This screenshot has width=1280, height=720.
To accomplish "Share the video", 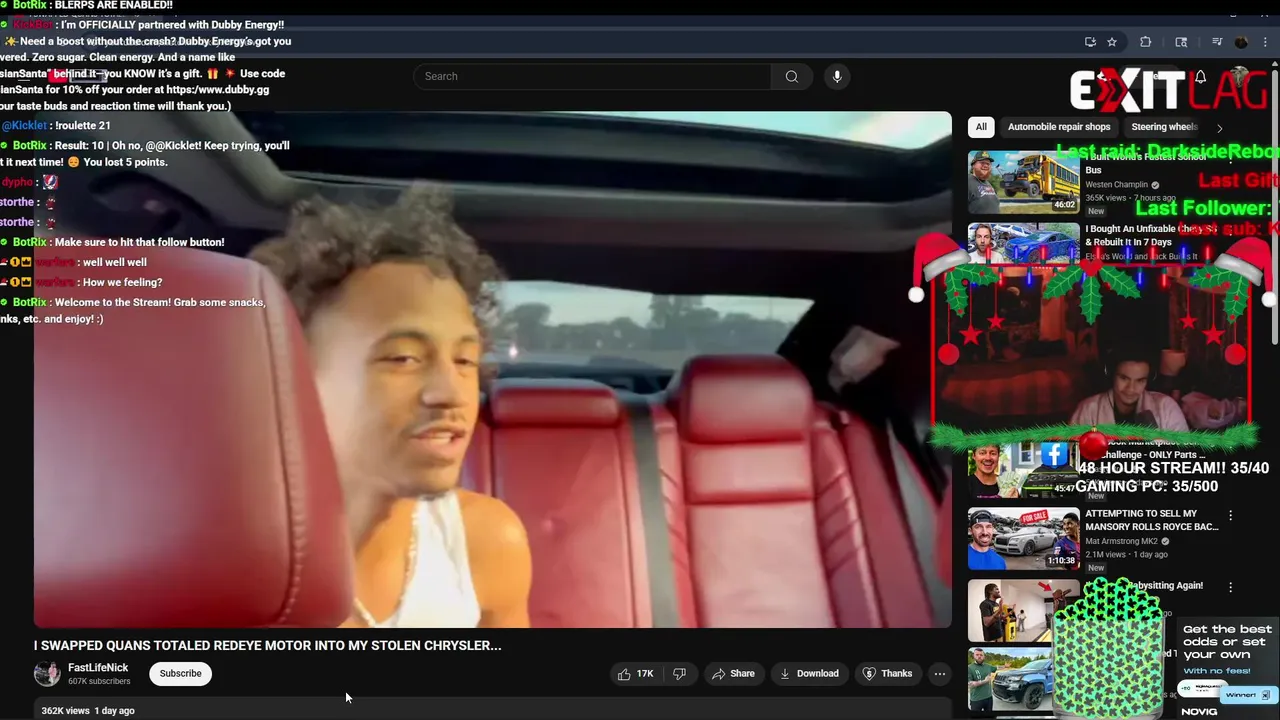I will (733, 674).
